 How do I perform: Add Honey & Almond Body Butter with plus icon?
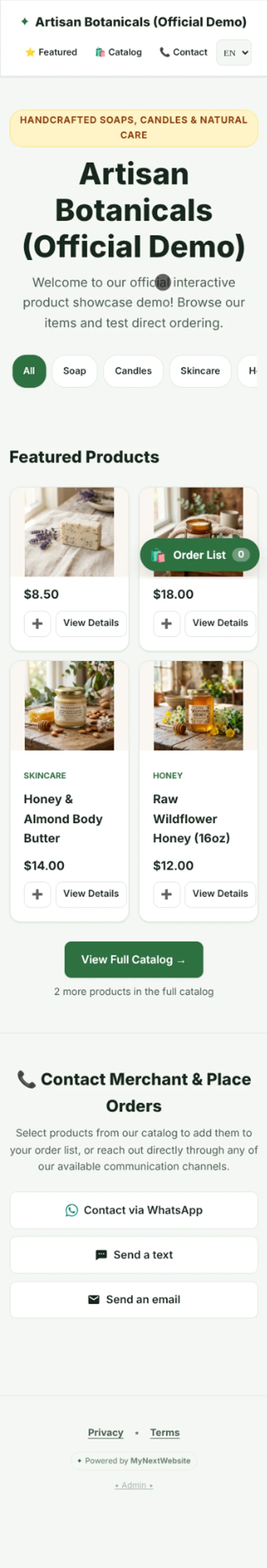[x=37, y=894]
